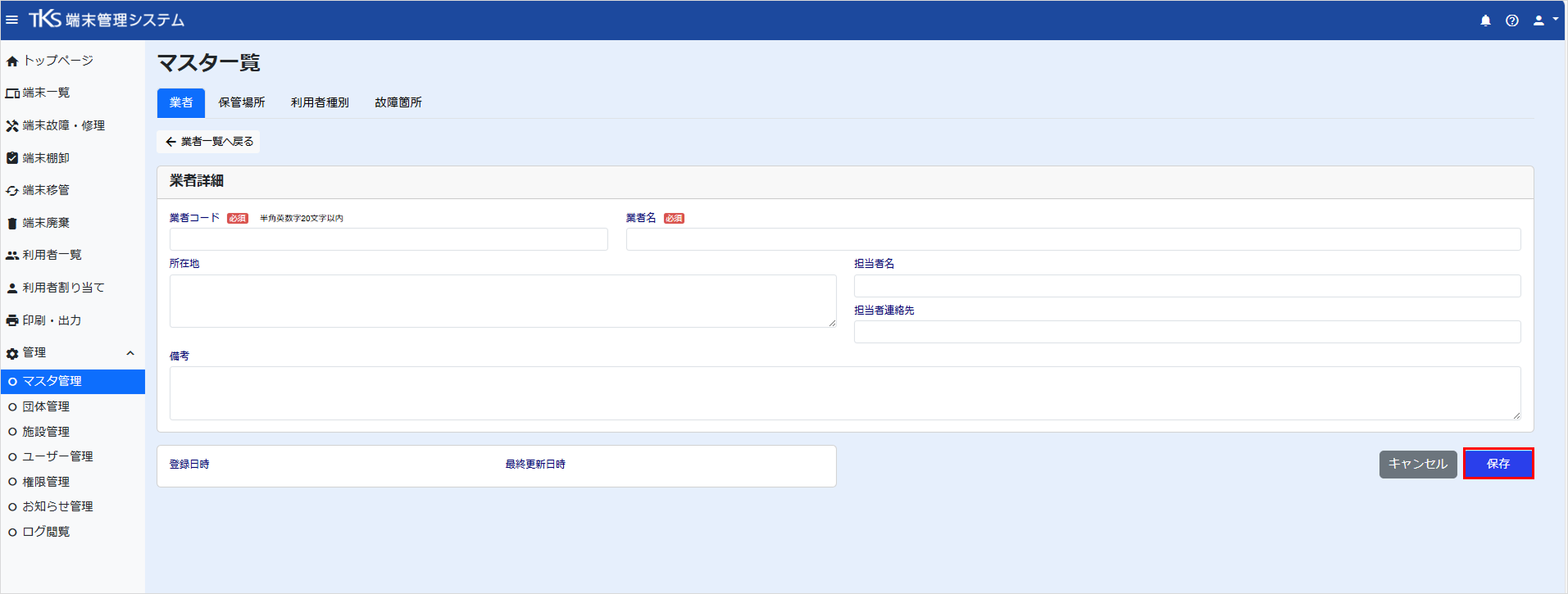Open the user account dropdown
Screen dimensions: 1568x594
coord(1545,20)
